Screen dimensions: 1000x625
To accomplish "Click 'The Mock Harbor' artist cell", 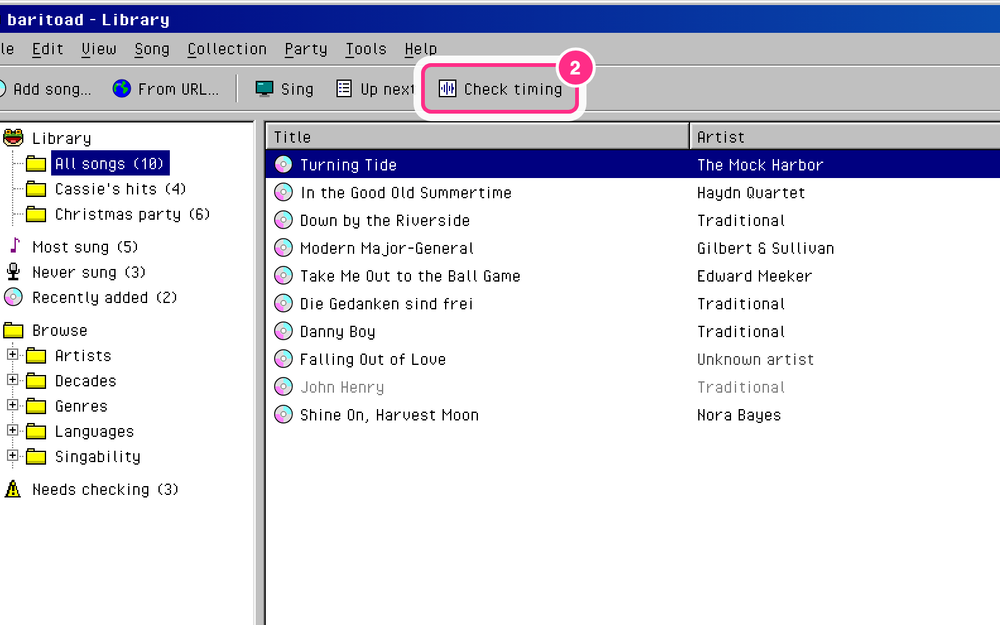I will click(x=760, y=165).
